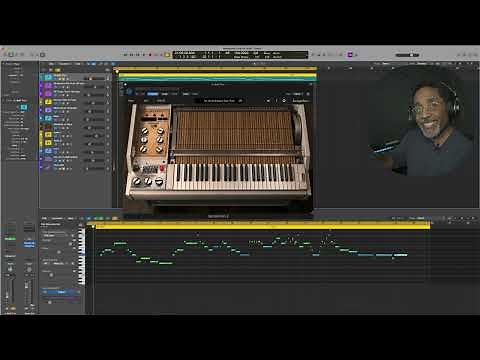The image size is (480, 360).
Task: Click the bottom-left knob of the six-knob group
Action: pyautogui.click(x=143, y=149)
